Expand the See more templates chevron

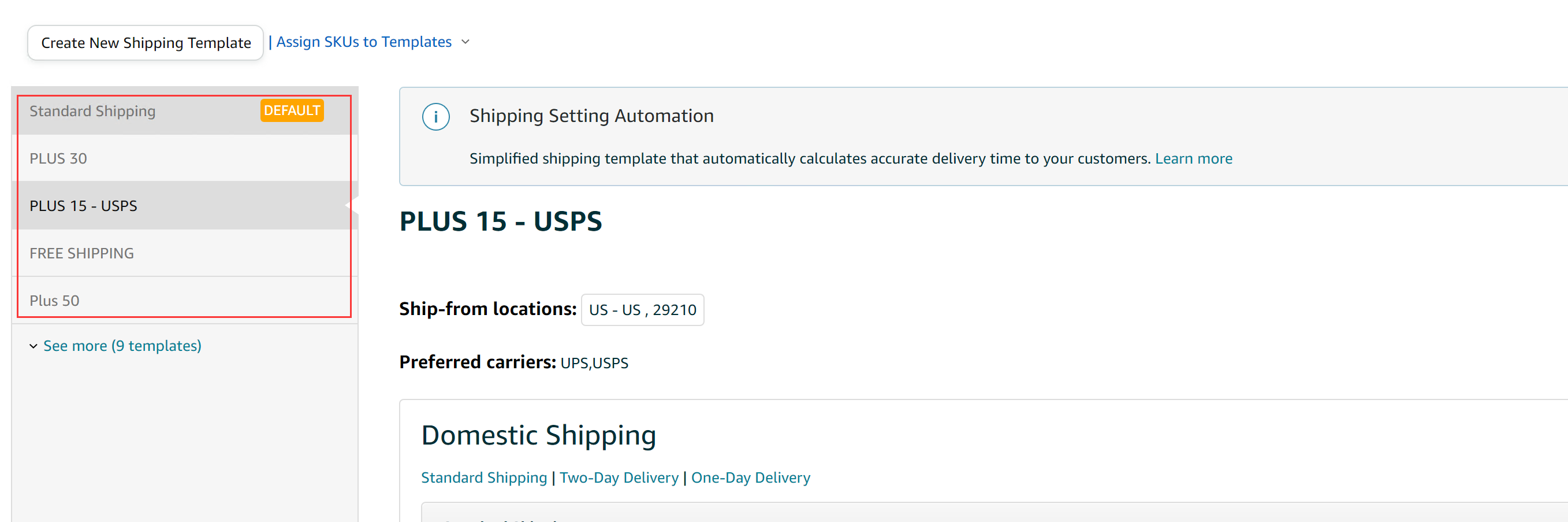33,346
